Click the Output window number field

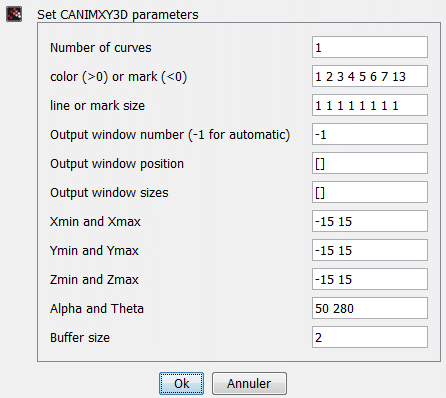pos(370,134)
